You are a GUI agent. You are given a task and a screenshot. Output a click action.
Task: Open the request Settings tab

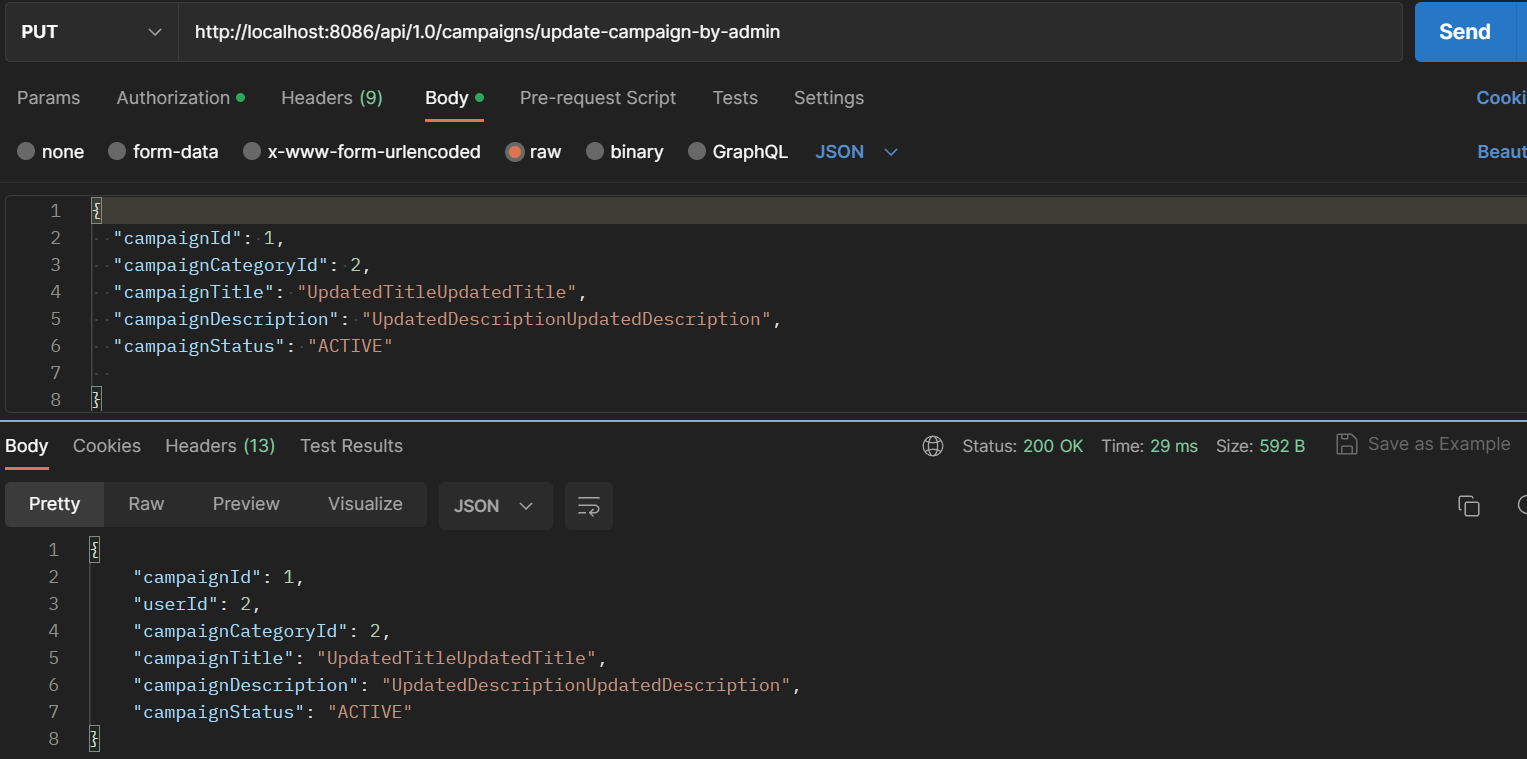coord(829,98)
